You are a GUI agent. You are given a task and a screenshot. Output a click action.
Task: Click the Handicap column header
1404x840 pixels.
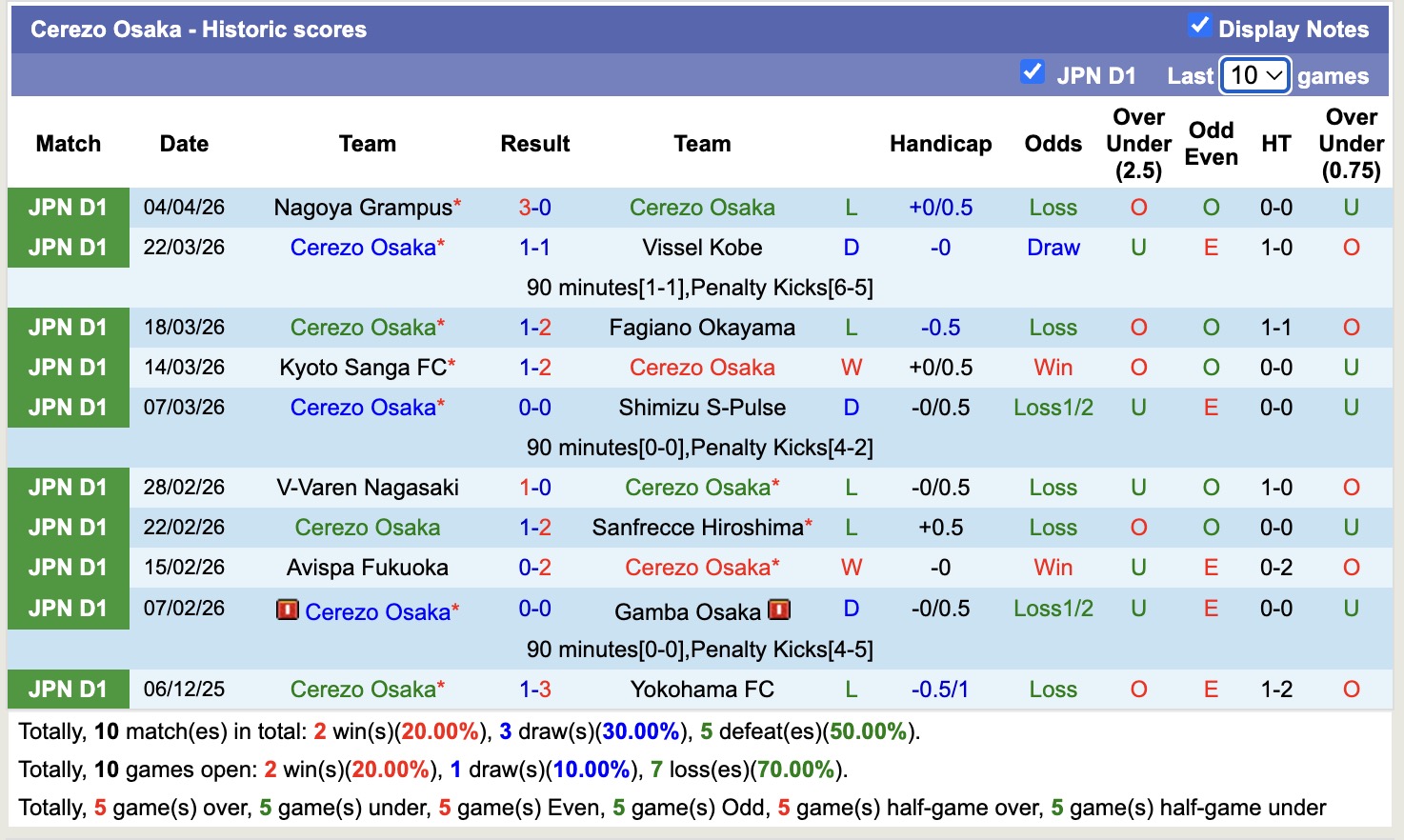[940, 144]
